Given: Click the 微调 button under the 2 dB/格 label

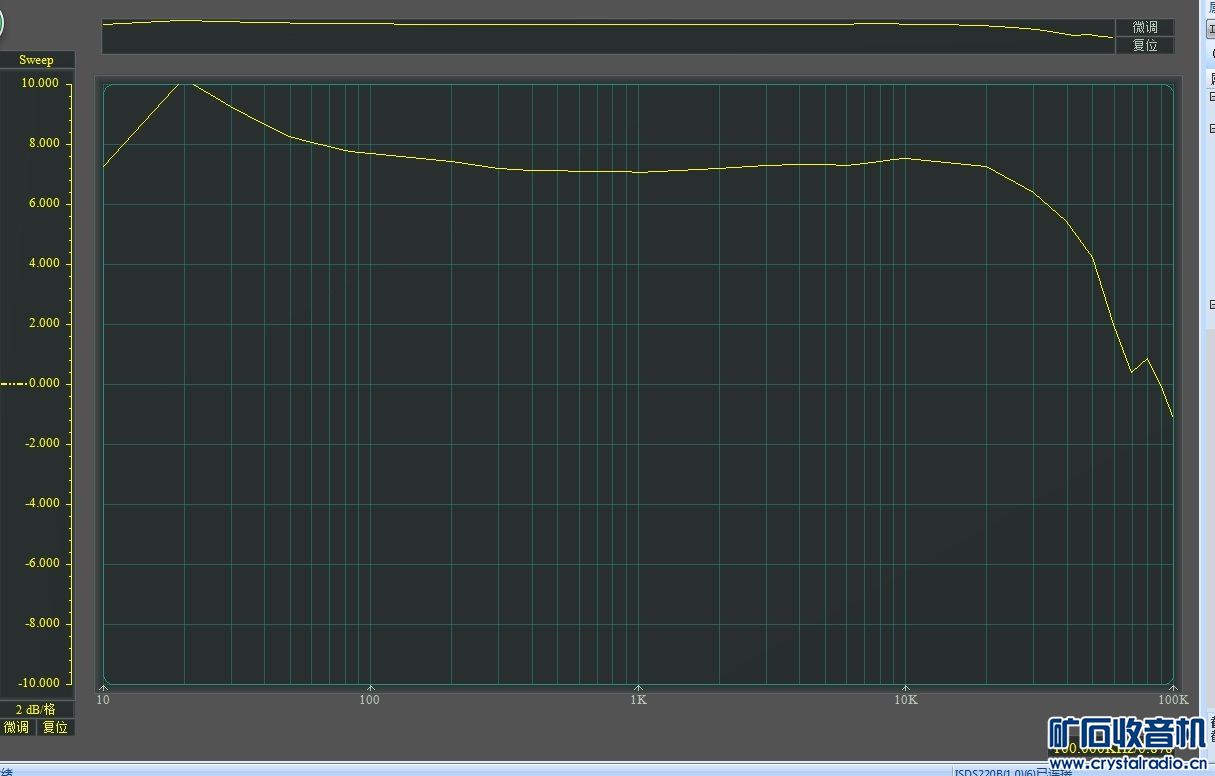Looking at the screenshot, I should tap(17, 727).
